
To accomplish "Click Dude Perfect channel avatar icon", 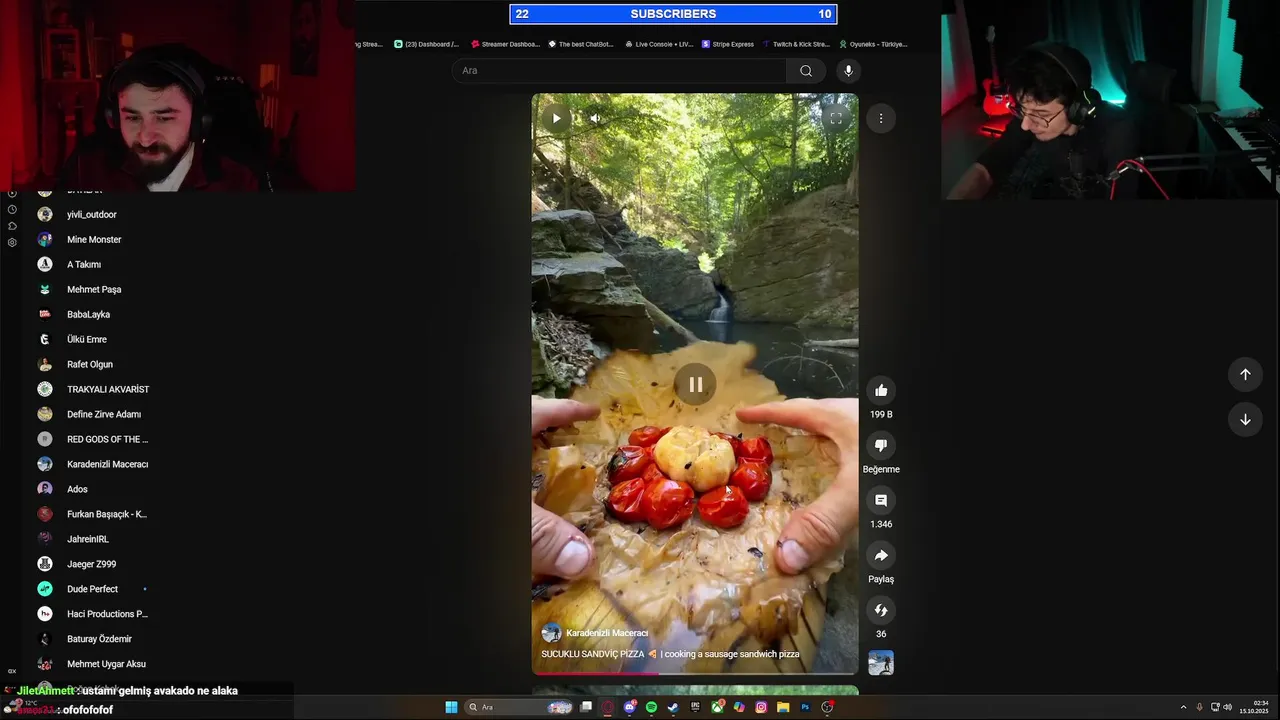I will (45, 589).
